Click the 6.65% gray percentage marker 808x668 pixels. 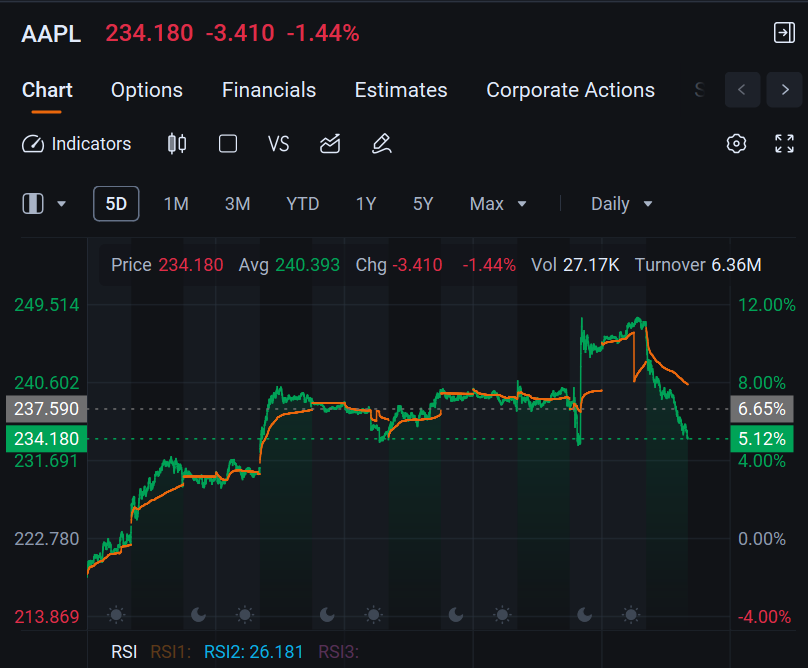point(762,409)
